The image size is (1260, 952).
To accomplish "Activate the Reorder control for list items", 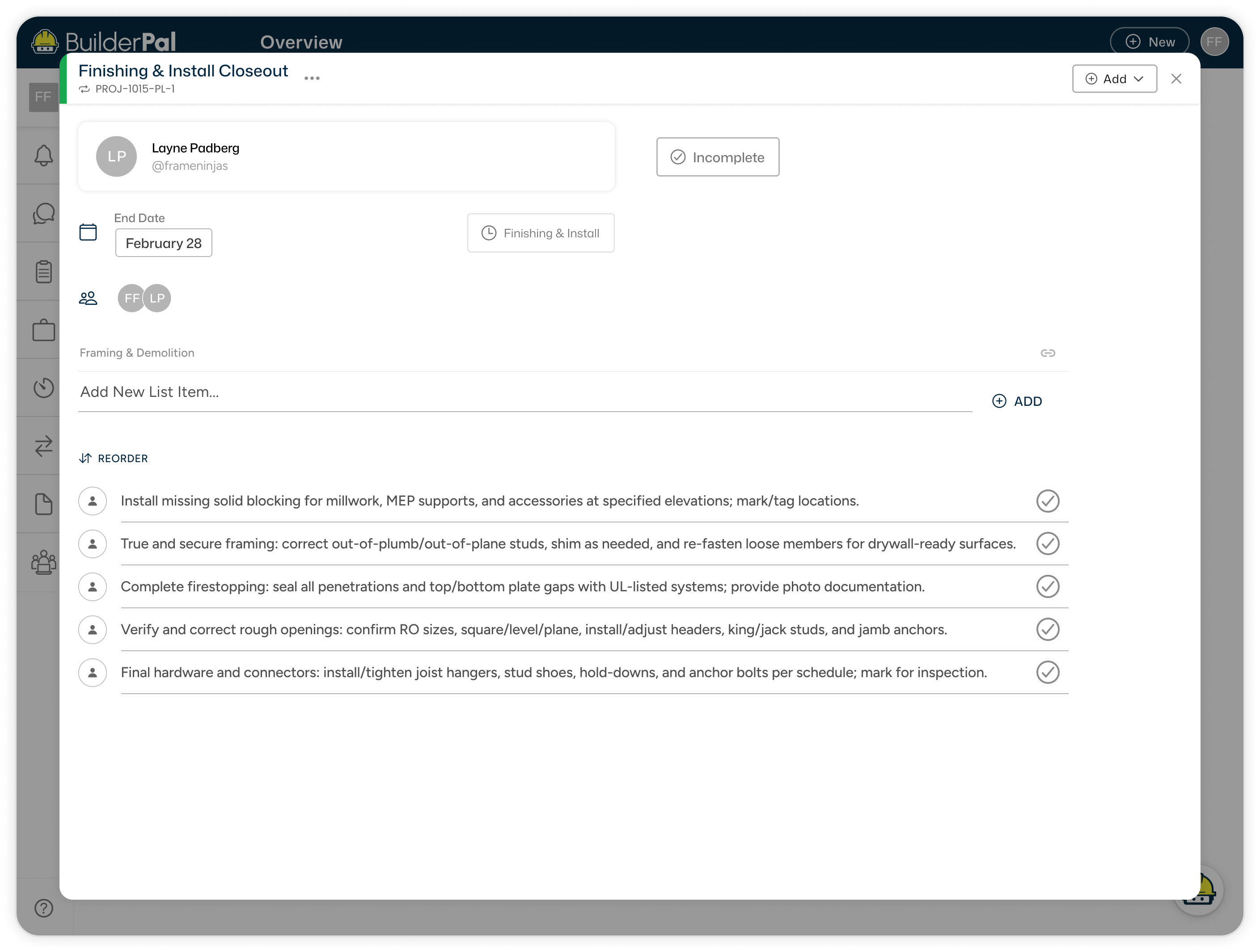I will point(114,458).
